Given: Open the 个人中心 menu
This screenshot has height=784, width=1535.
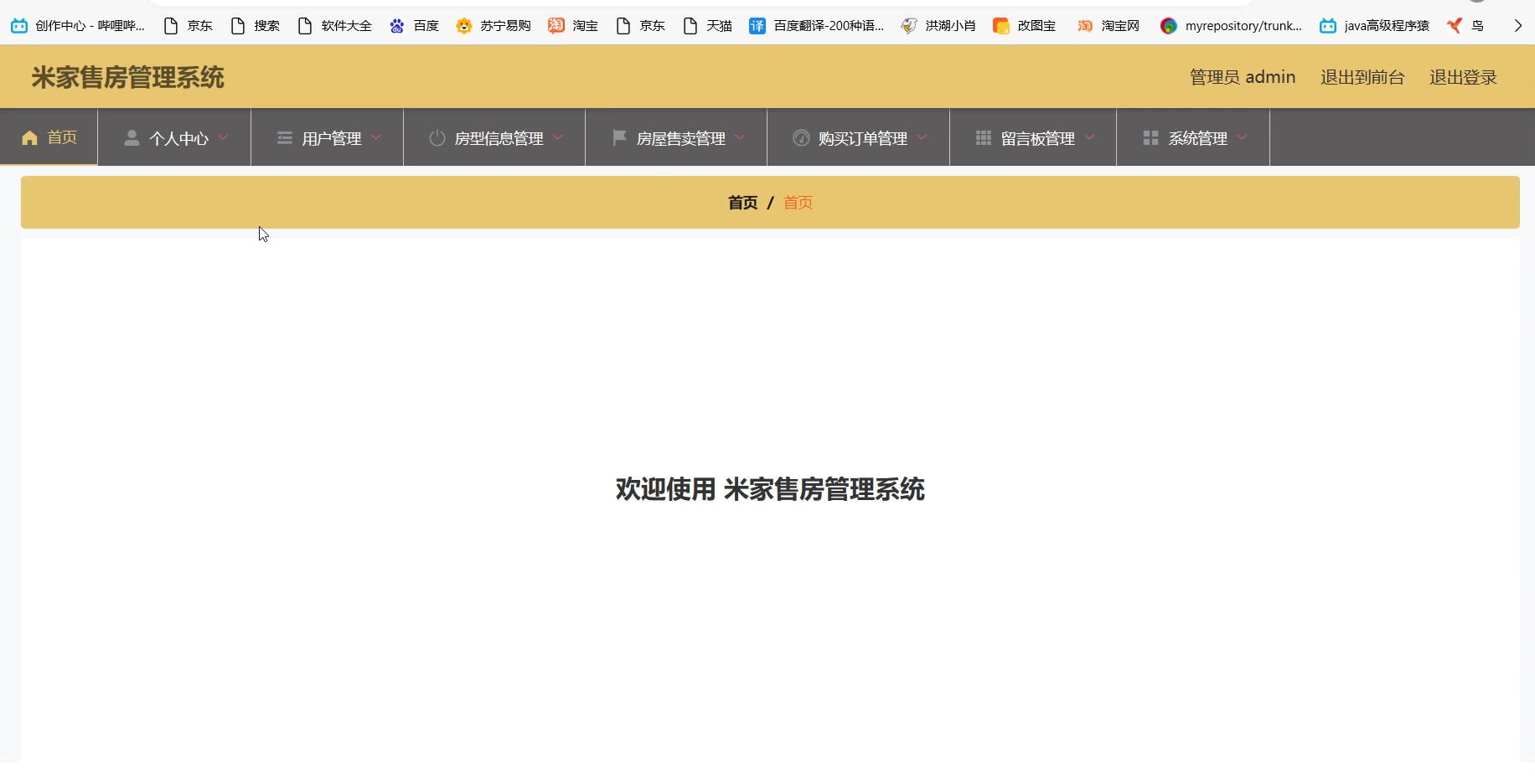Looking at the screenshot, I should 174,137.
